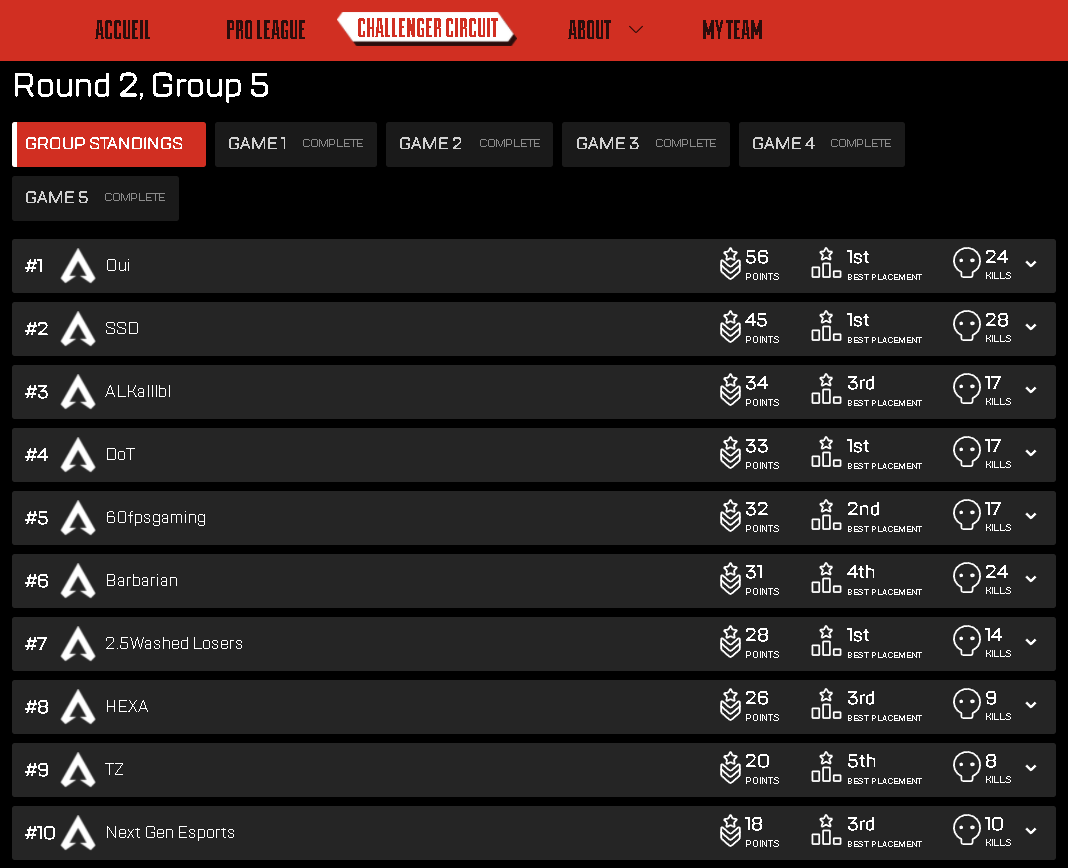This screenshot has width=1068, height=868.
Task: Open the My Team page
Action: pyautogui.click(x=732, y=30)
